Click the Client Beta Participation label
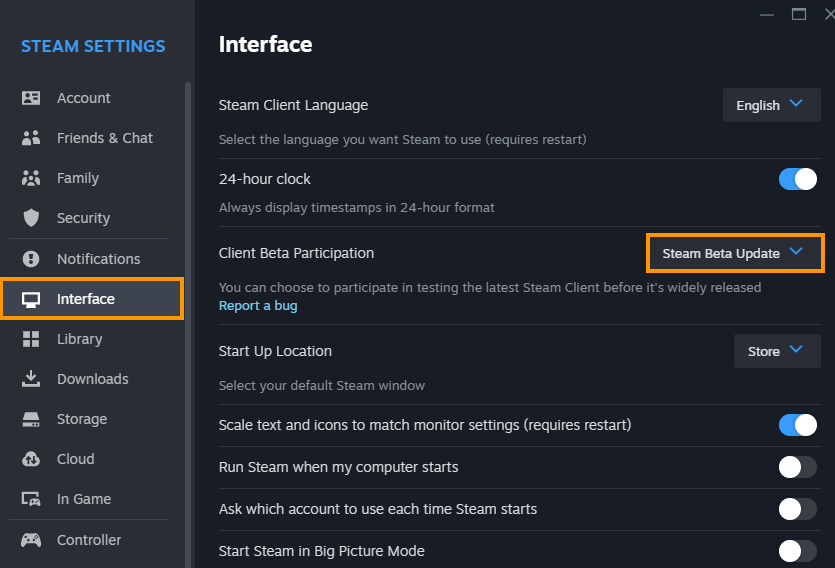 pos(296,253)
